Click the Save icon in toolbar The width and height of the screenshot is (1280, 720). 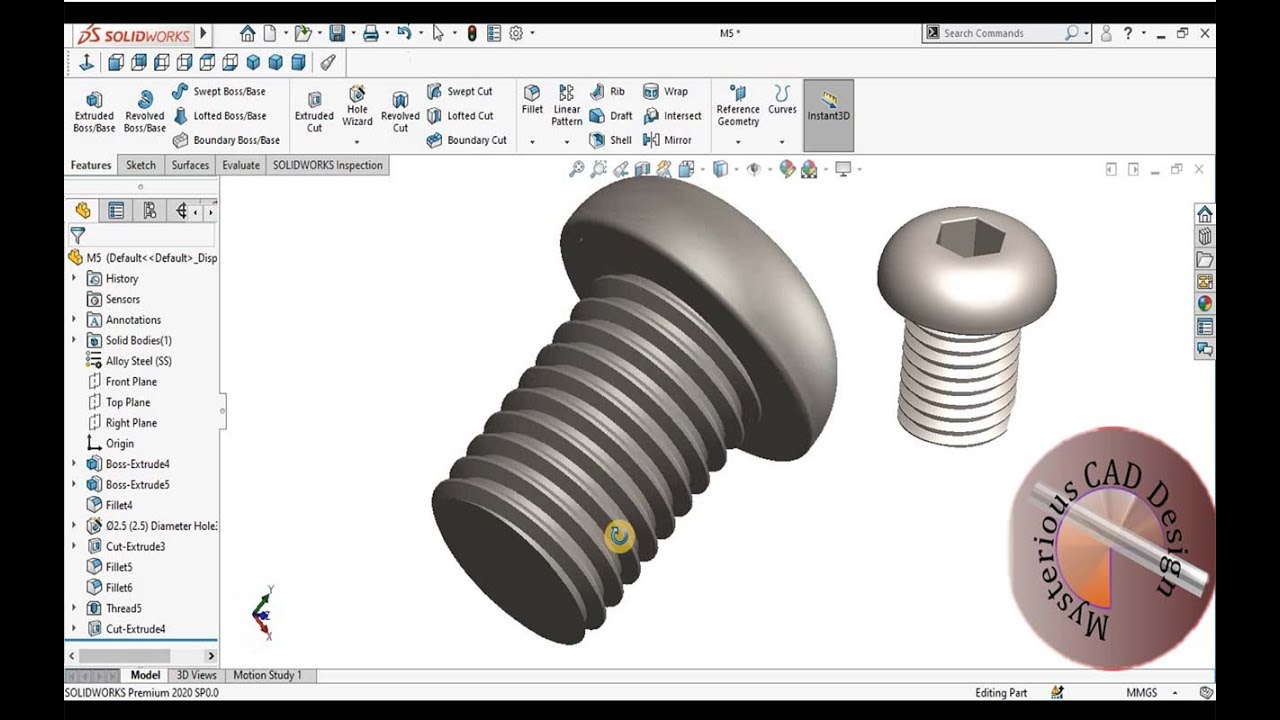(x=337, y=33)
